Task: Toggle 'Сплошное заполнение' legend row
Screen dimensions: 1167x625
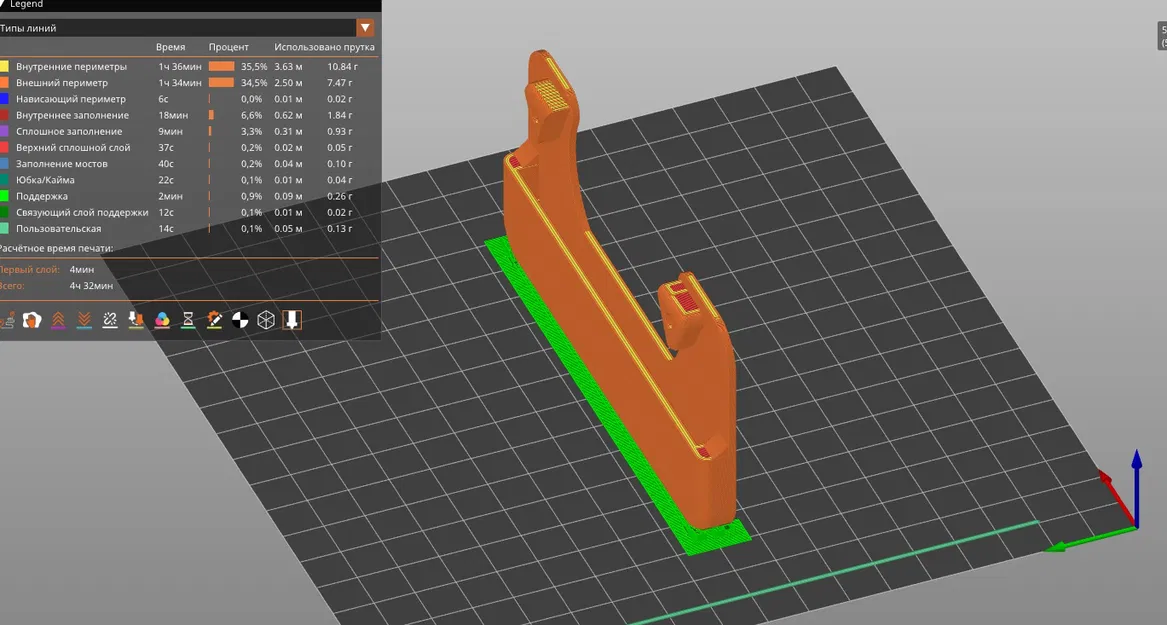Action: [x=189, y=131]
